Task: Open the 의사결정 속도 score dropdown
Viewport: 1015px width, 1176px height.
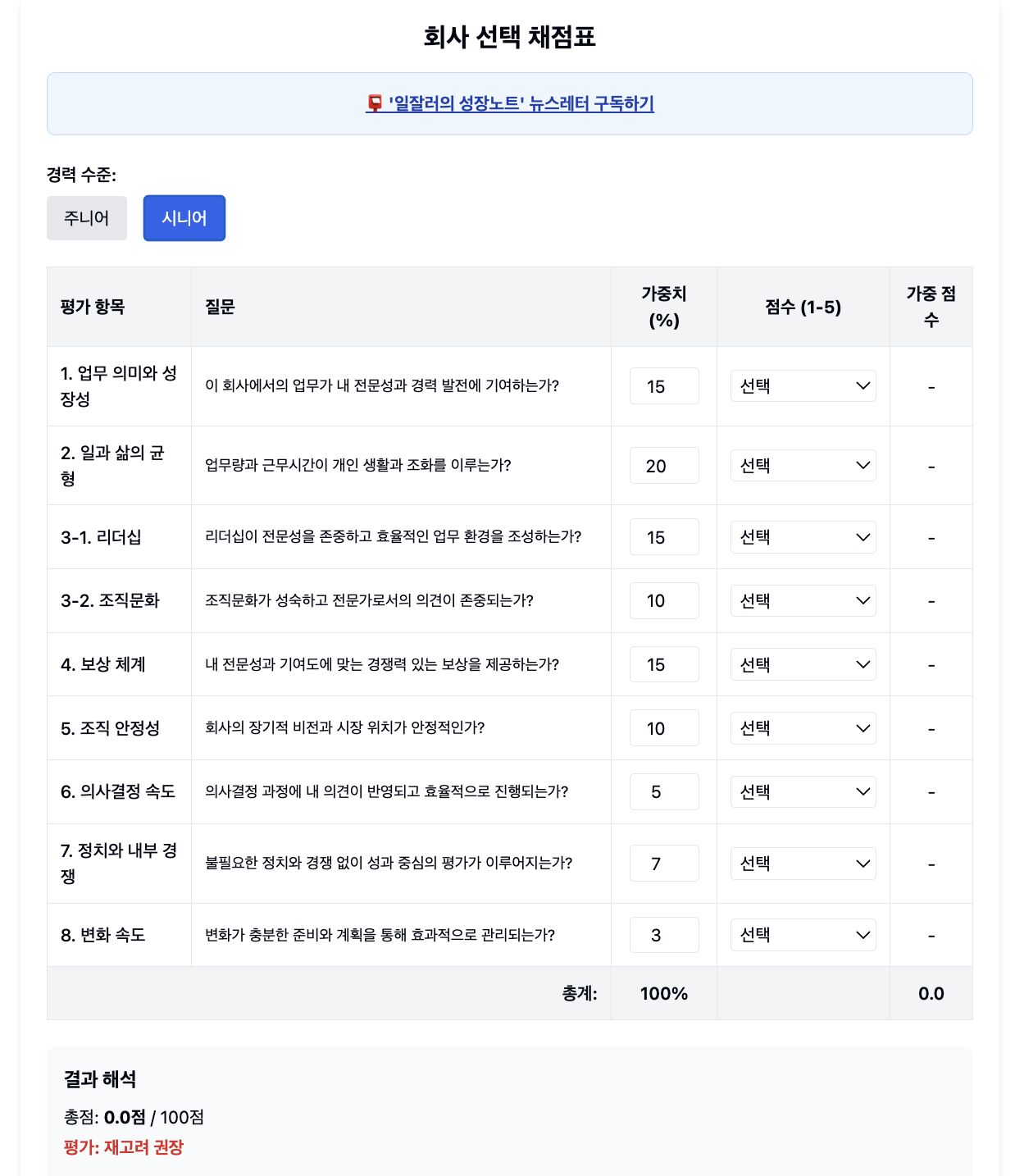Action: click(802, 791)
